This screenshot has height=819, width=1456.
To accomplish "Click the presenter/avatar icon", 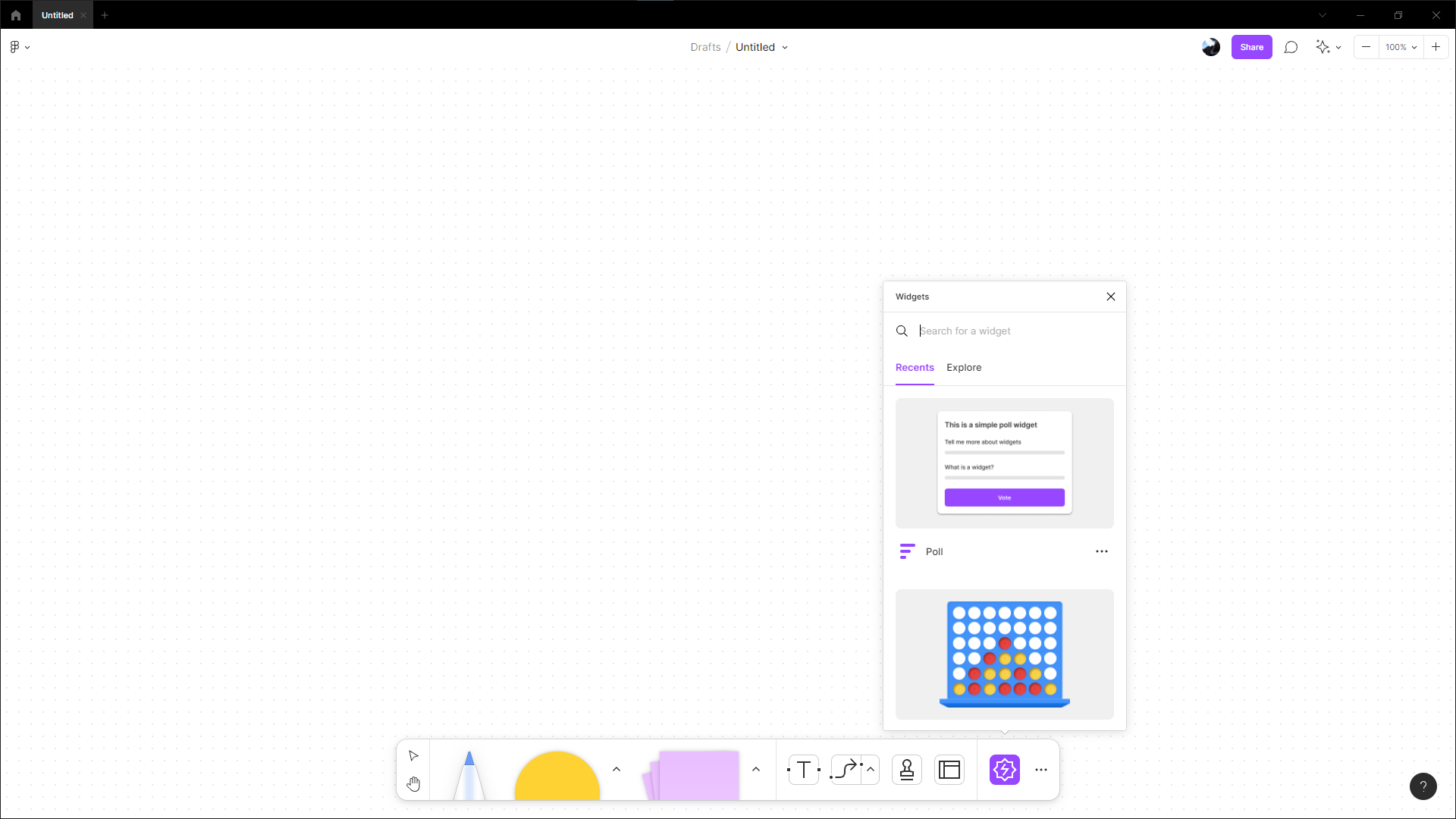I will pos(1211,47).
